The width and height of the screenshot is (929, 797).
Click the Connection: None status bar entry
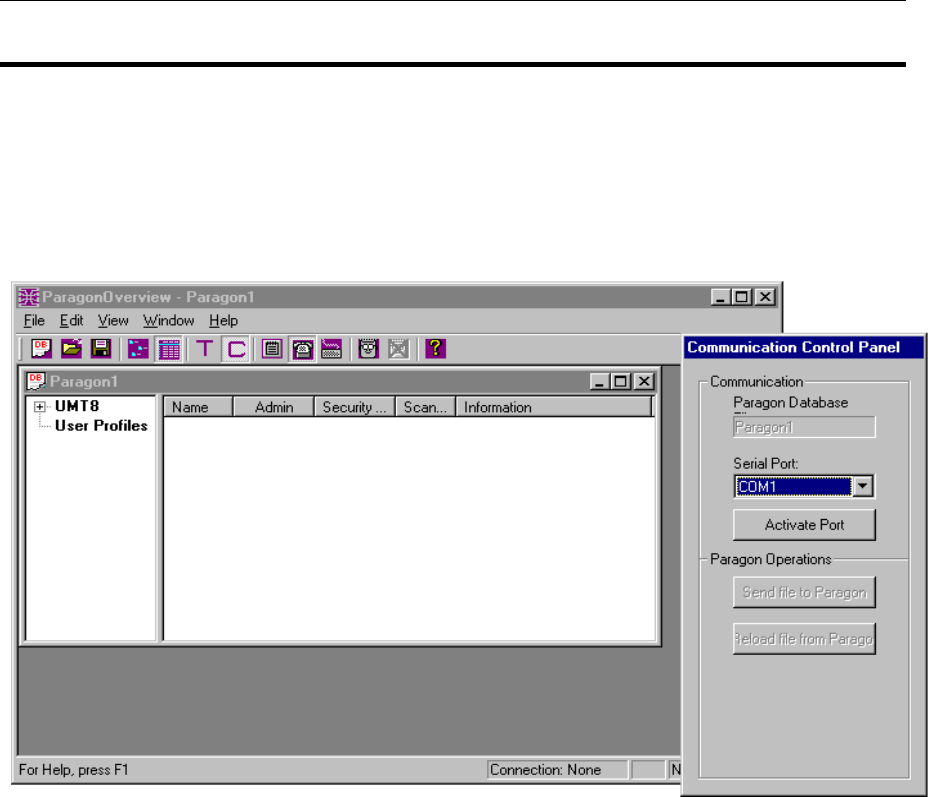point(557,770)
